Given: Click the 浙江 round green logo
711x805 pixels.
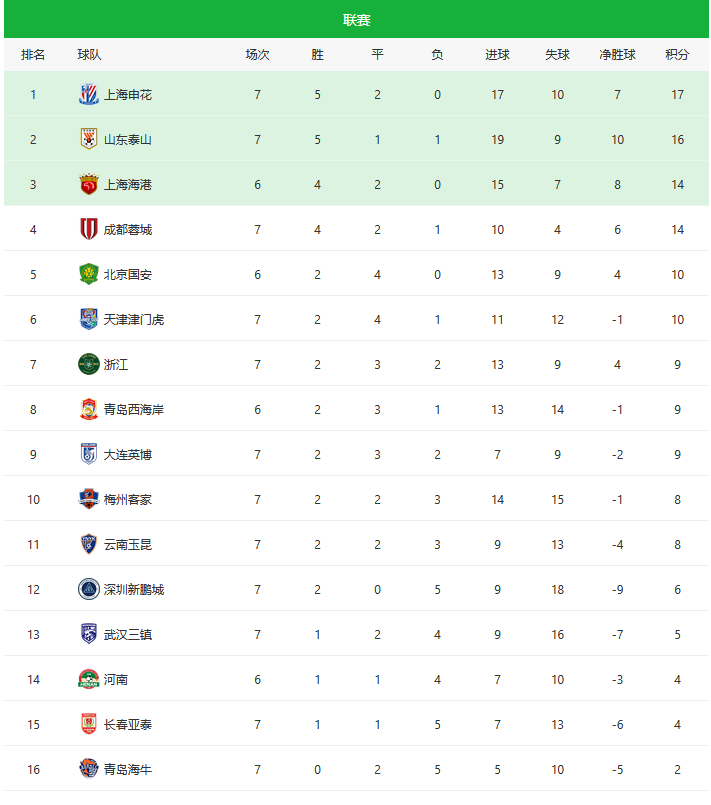Looking at the screenshot, I should tap(89, 365).
